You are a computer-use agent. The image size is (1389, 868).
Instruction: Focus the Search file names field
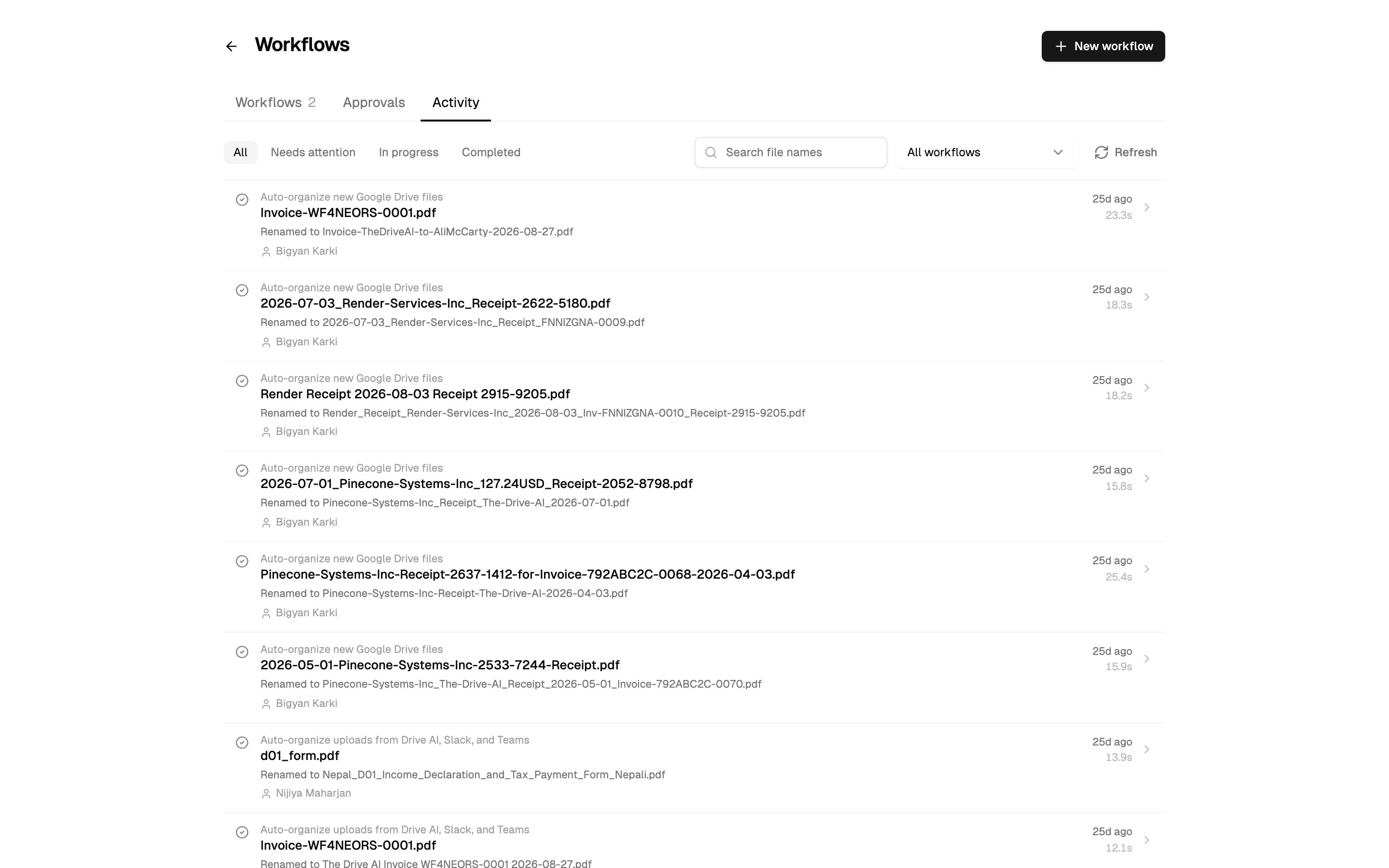pos(790,152)
